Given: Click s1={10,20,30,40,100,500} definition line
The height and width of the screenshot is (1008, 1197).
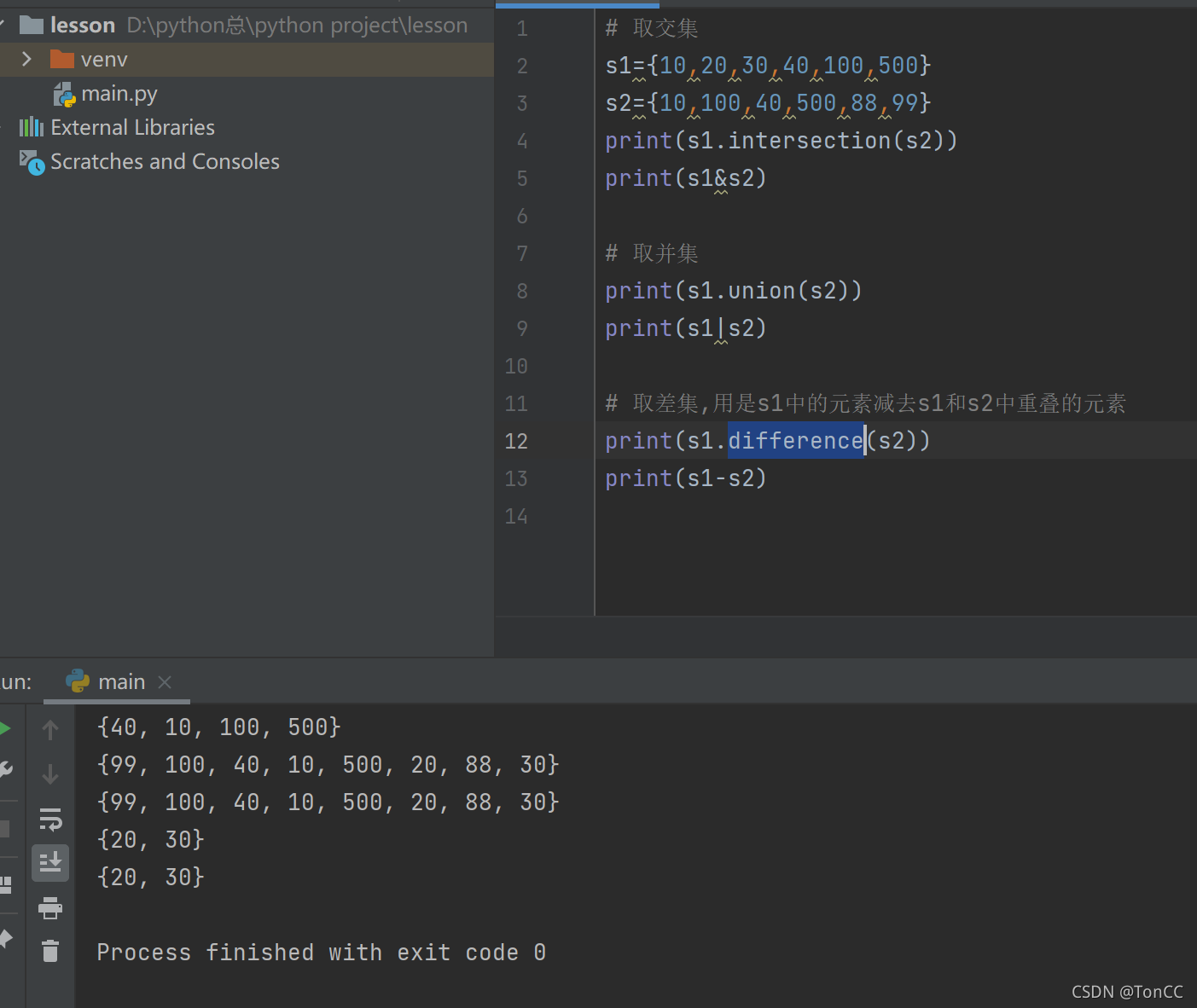Looking at the screenshot, I should (x=768, y=66).
